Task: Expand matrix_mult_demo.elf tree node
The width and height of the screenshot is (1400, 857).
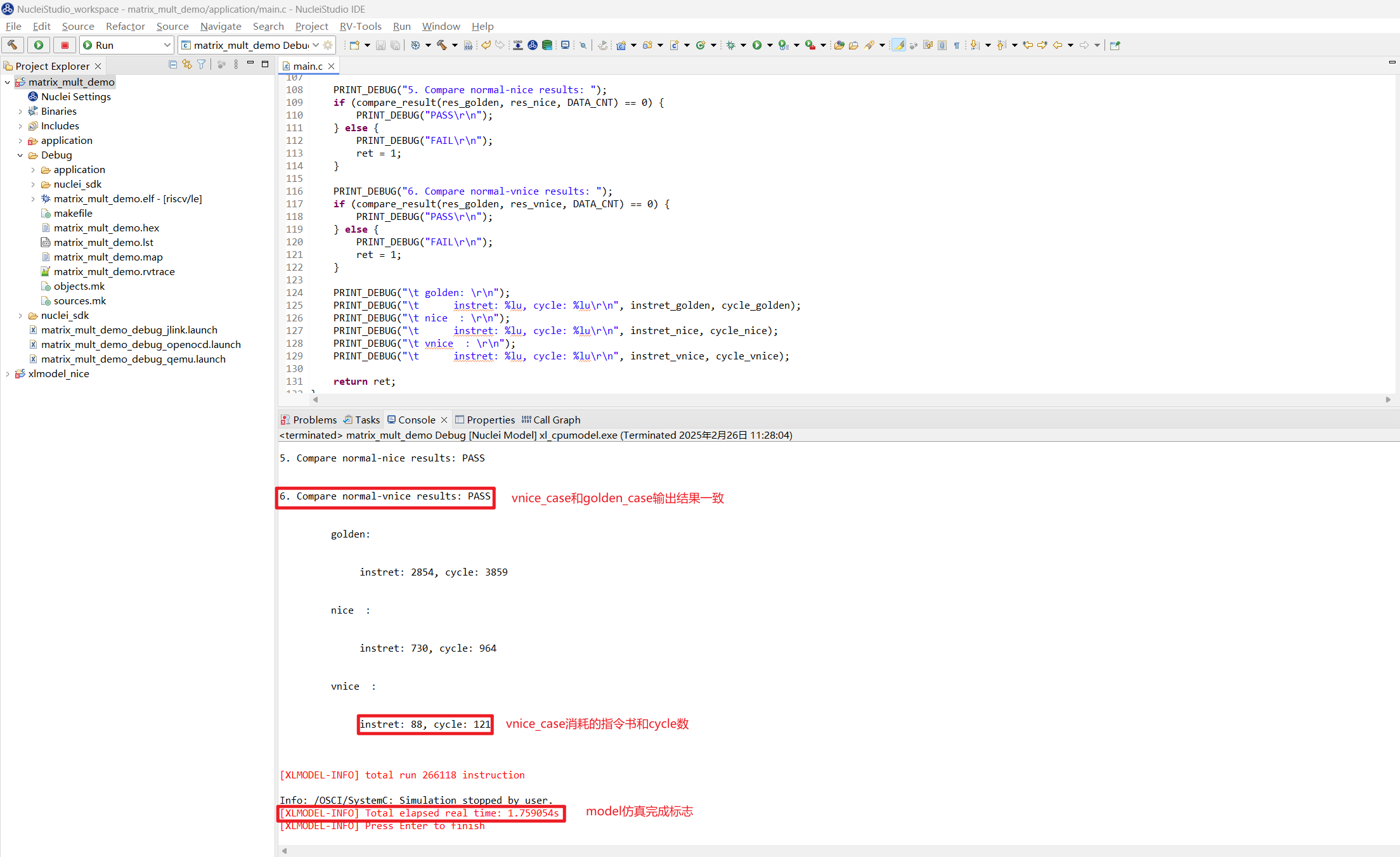Action: [x=33, y=198]
